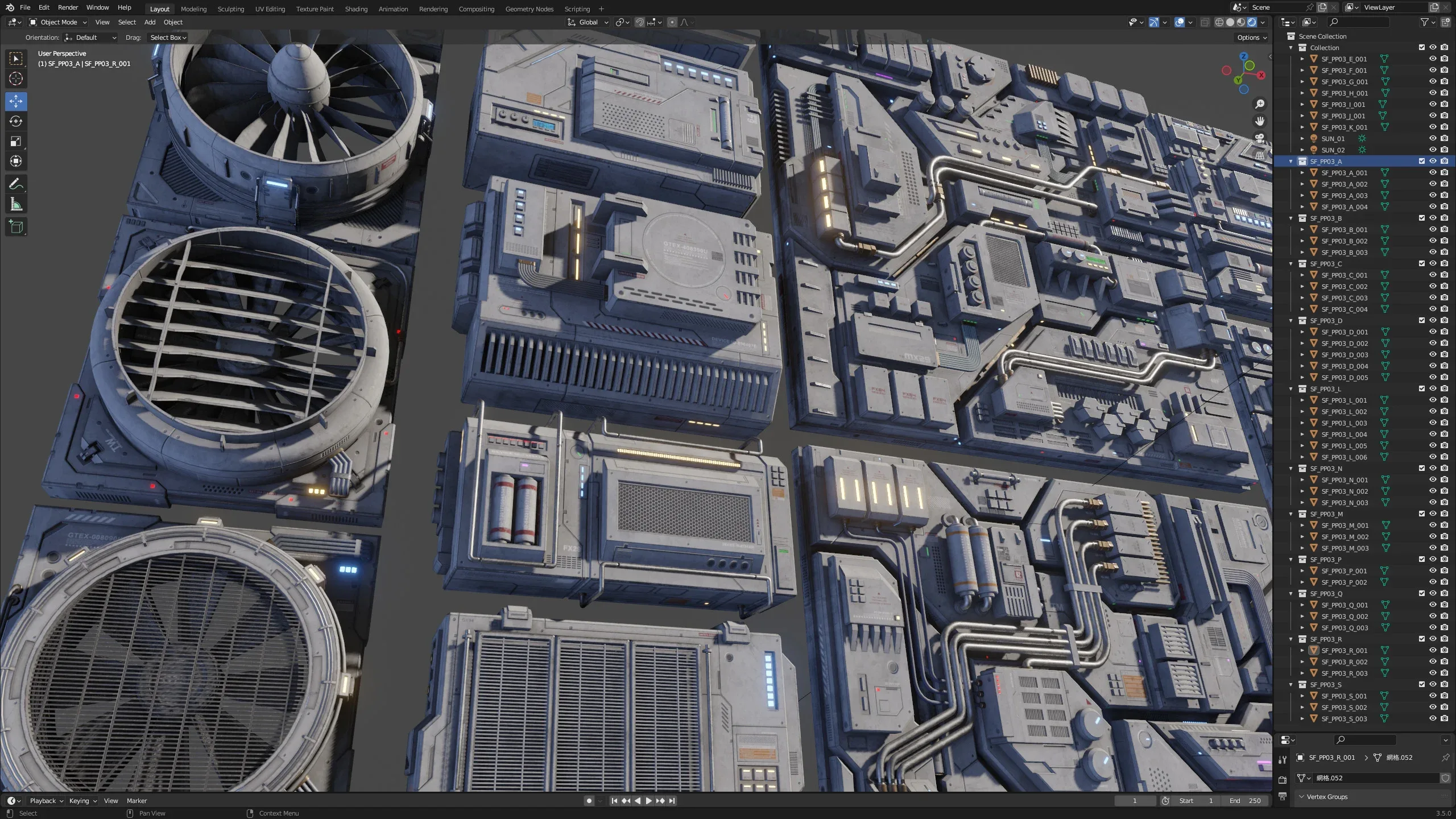Open the Object Mode dropdown

(58, 22)
